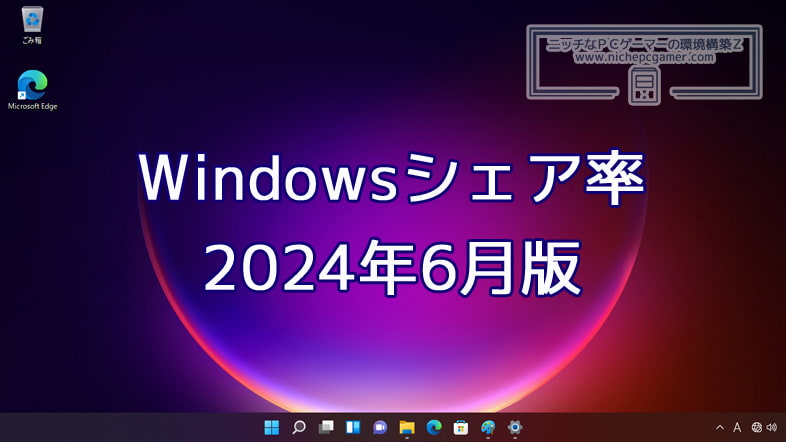Show hidden system tray icons

720,427
